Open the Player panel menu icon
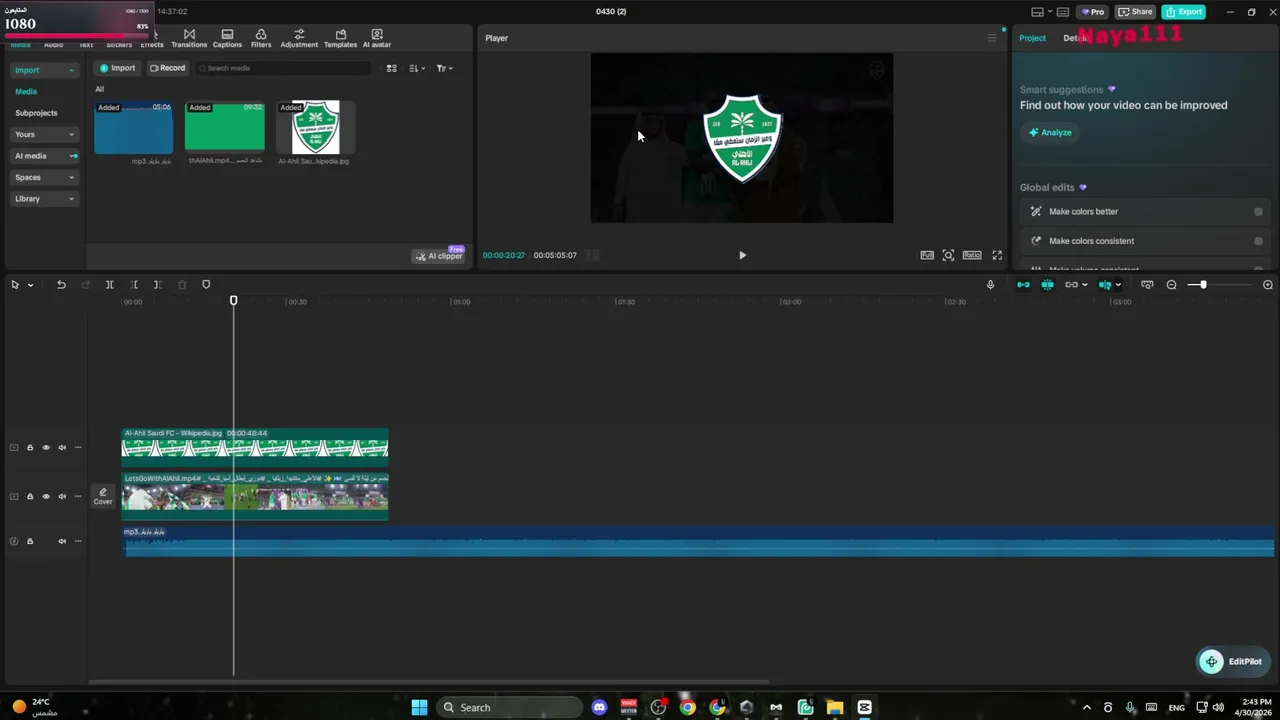 (x=992, y=38)
